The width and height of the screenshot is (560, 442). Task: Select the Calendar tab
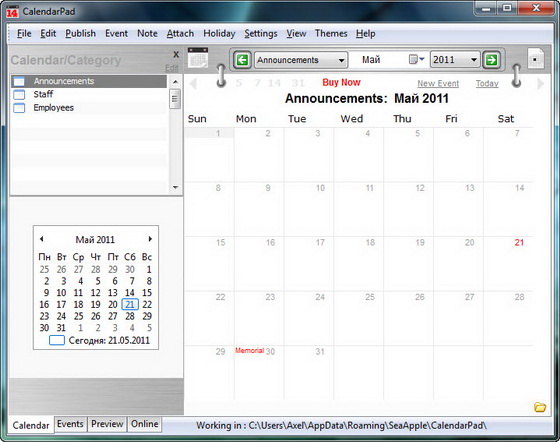(31, 425)
